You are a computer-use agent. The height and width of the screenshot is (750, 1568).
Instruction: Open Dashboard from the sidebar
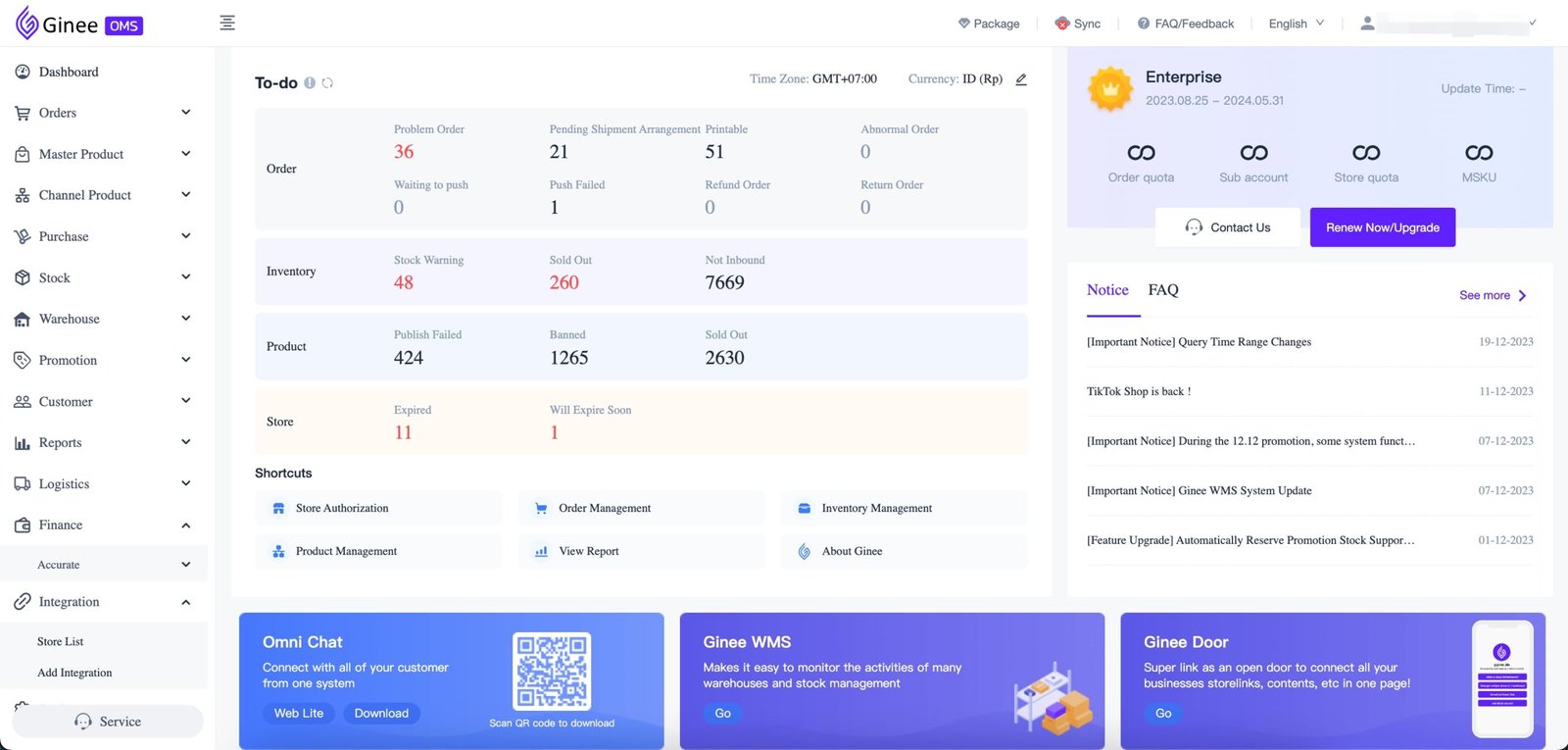(x=69, y=72)
